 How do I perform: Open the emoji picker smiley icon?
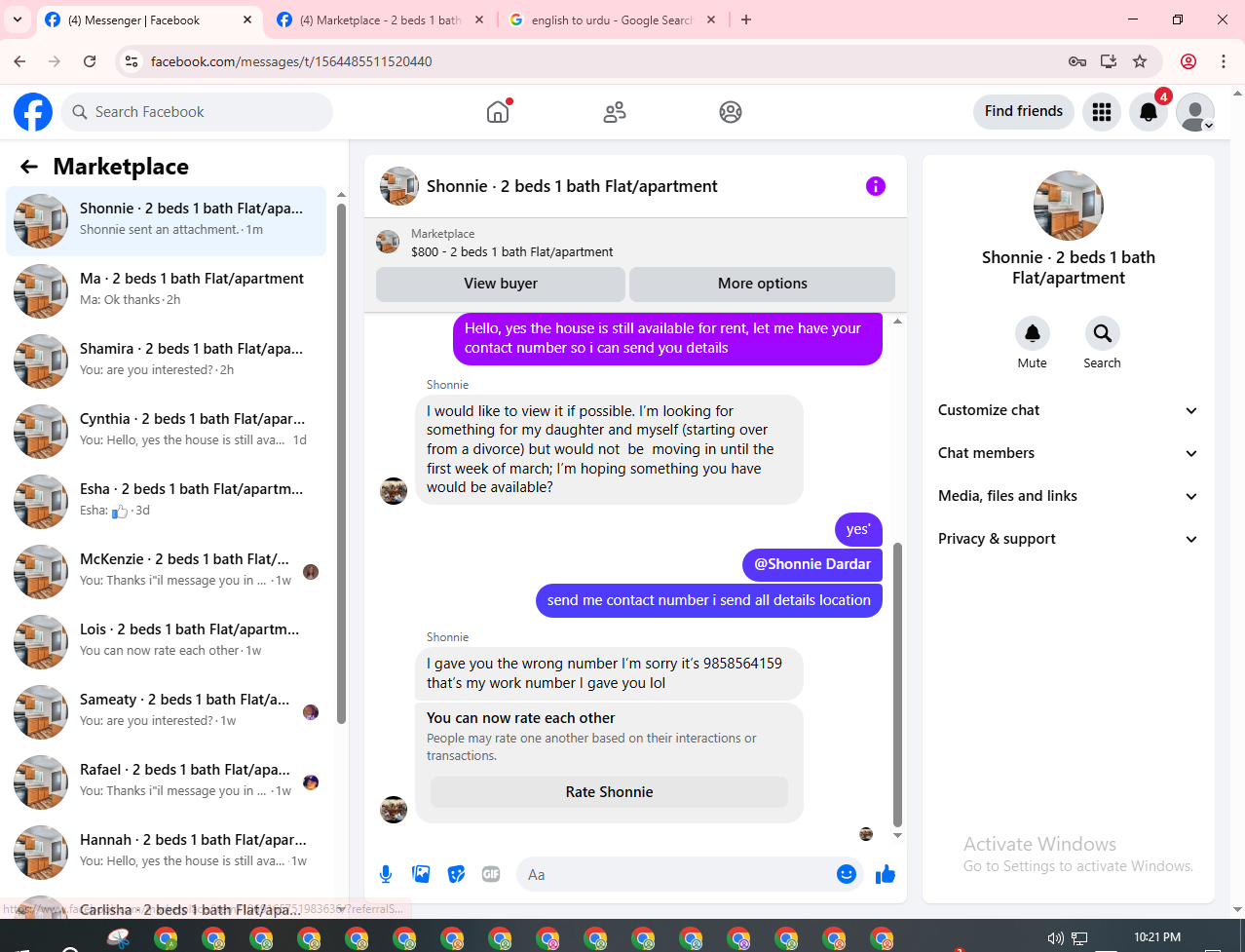[847, 874]
